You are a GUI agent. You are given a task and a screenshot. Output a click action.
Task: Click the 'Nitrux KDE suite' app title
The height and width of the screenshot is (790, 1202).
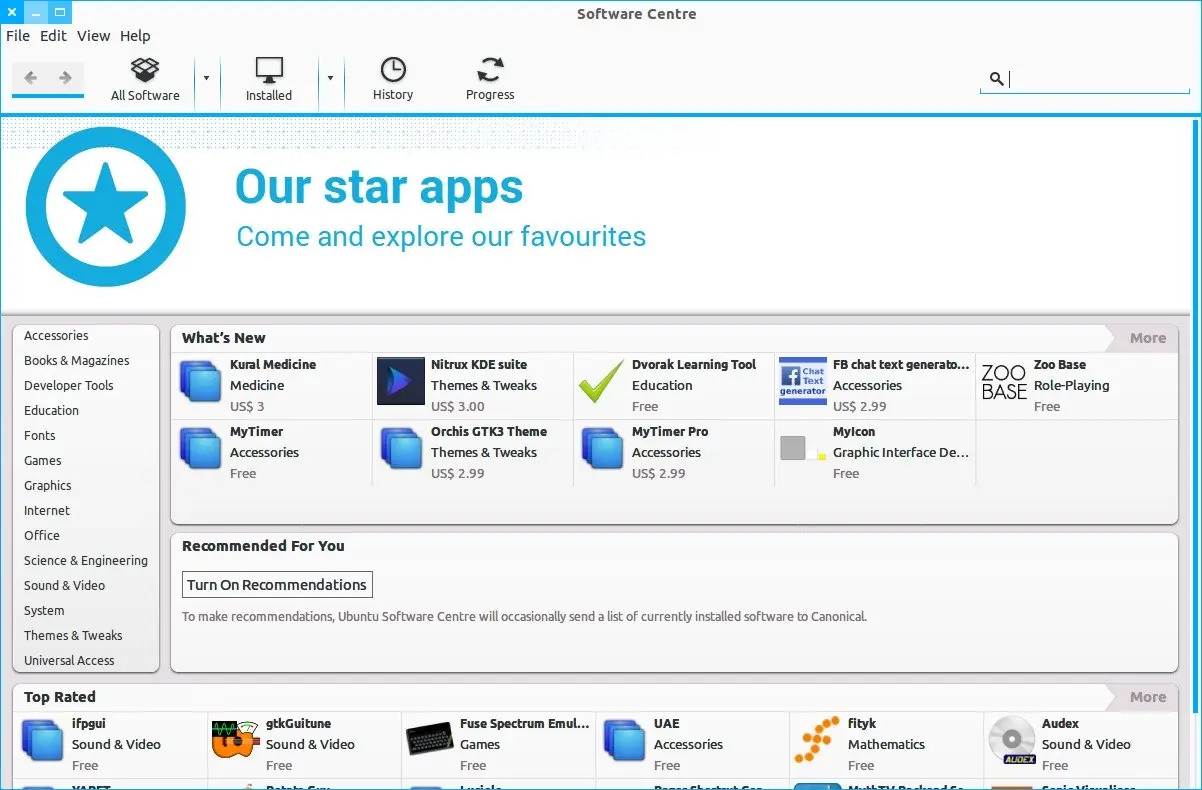tap(479, 365)
